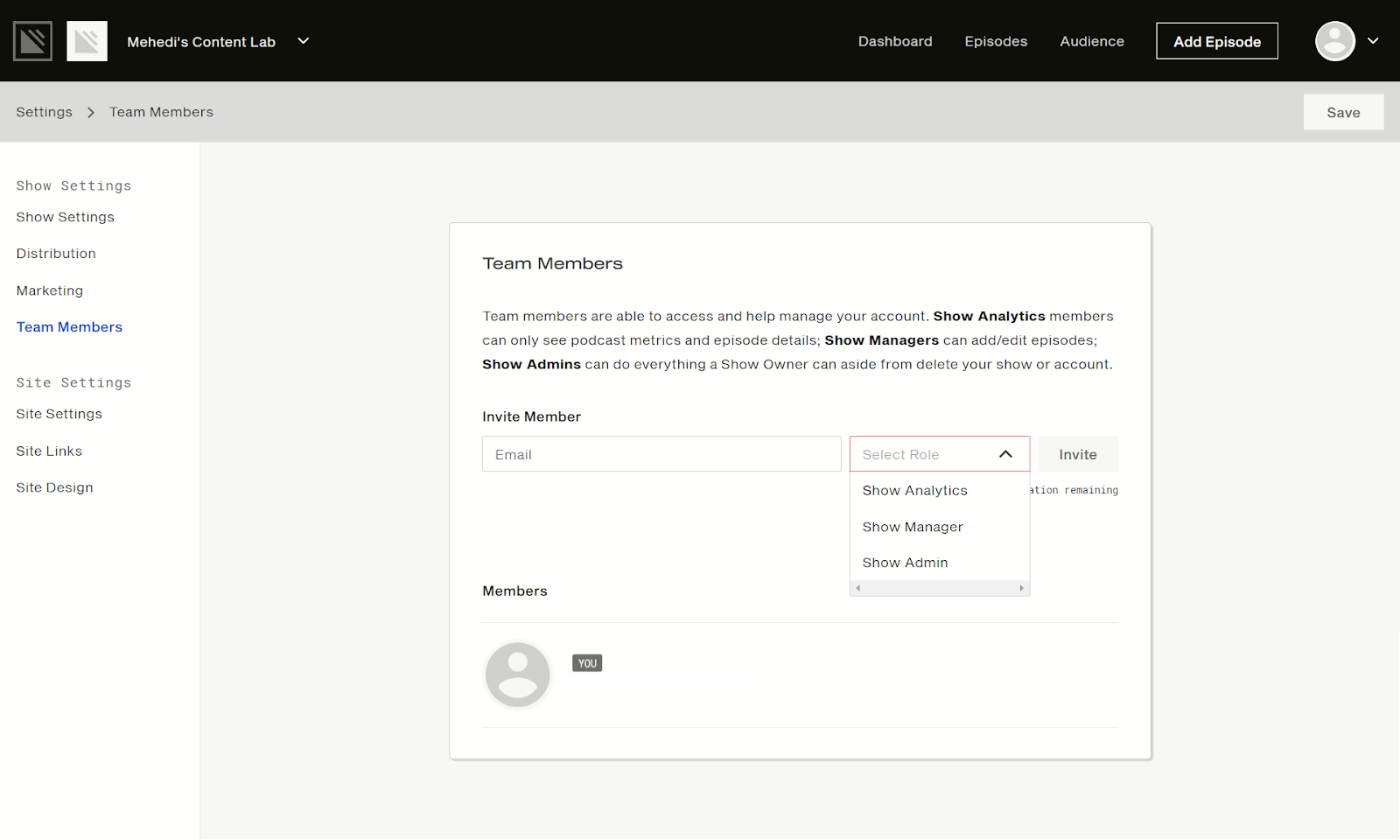
Task: Save the Team Members settings
Action: click(x=1343, y=112)
